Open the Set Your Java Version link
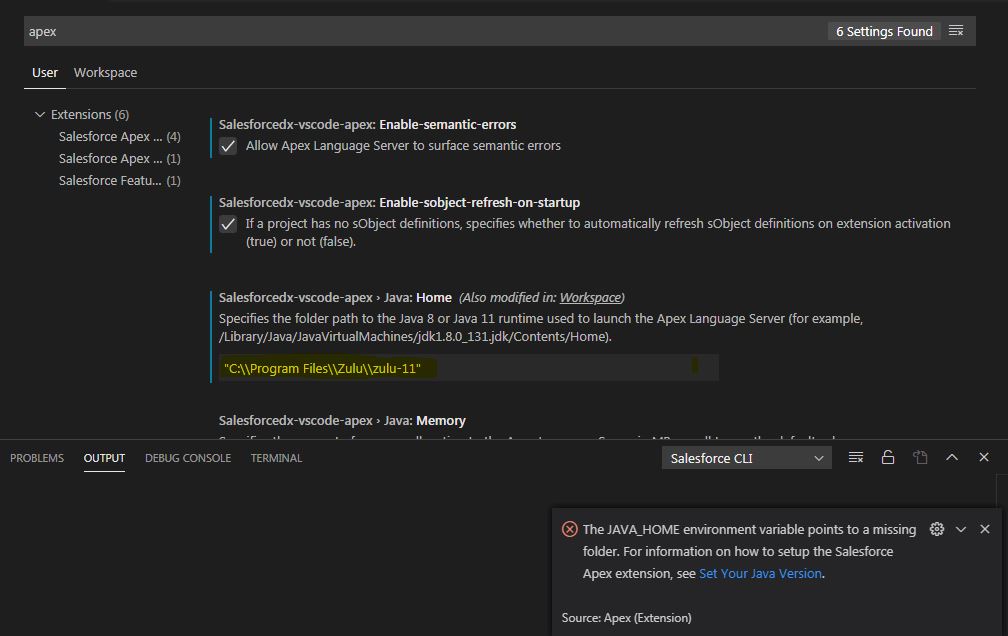Image resolution: width=1008 pixels, height=636 pixels. [x=760, y=574]
